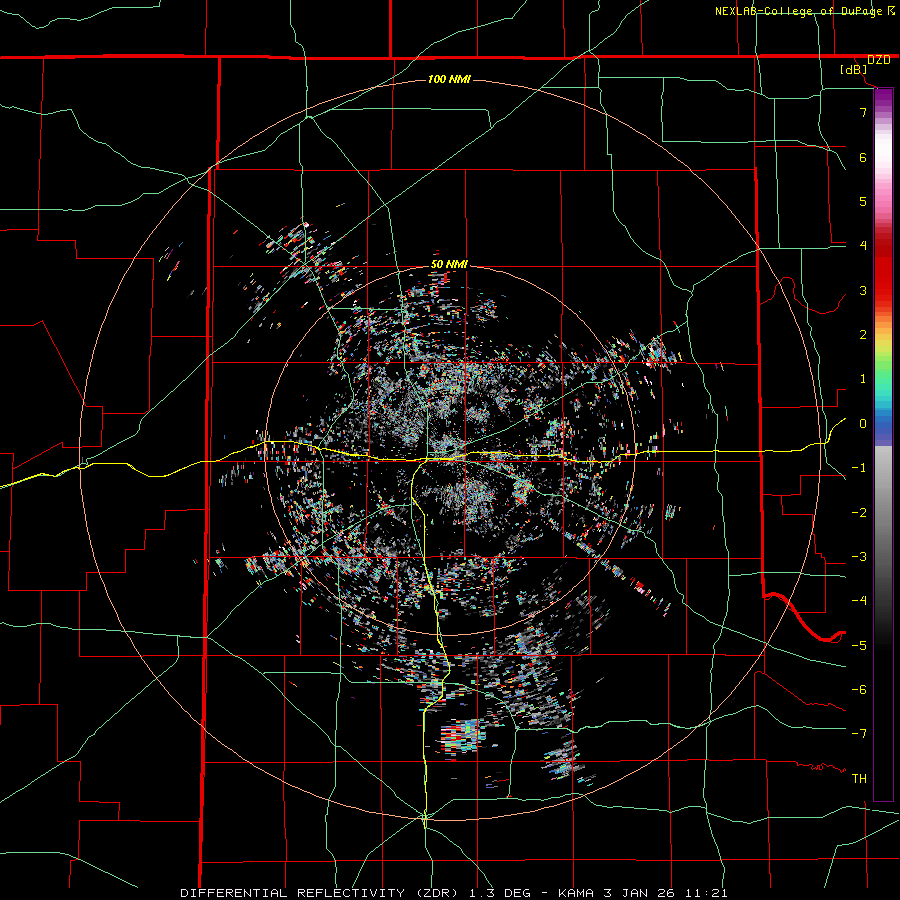This screenshot has height=900, width=900.
Task: Click the "[dB]" unit label
Action: (x=854, y=70)
